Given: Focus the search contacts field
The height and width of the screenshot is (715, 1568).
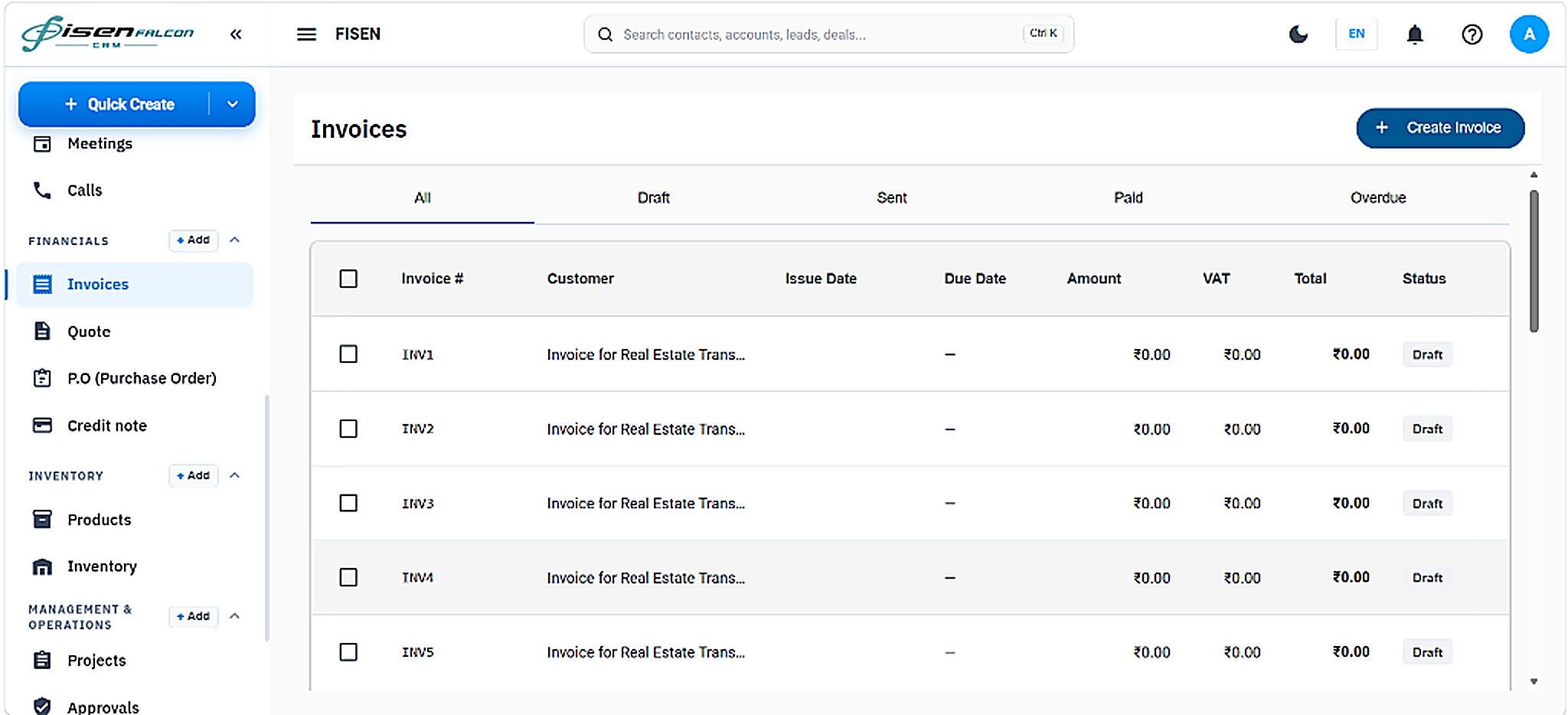Looking at the screenshot, I should pos(828,34).
